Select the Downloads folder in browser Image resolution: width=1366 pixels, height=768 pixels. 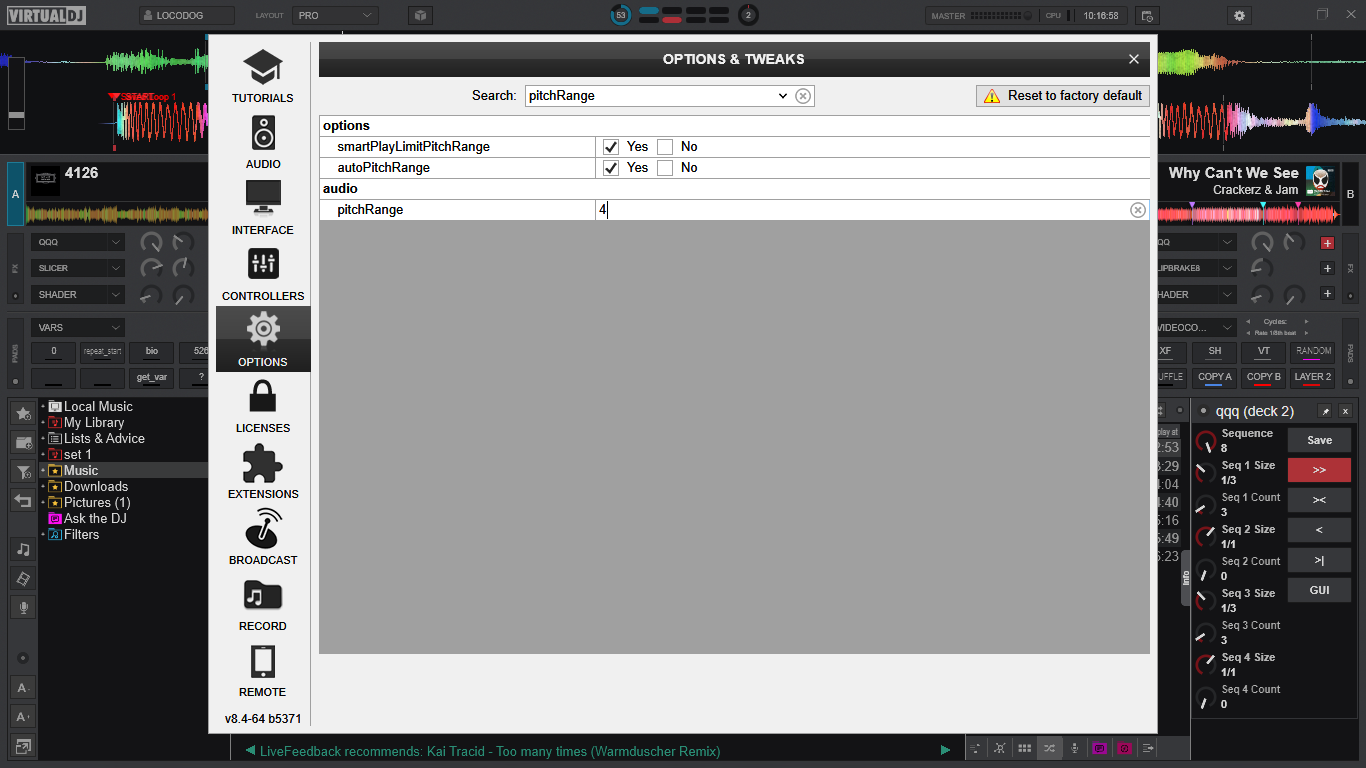pos(96,487)
